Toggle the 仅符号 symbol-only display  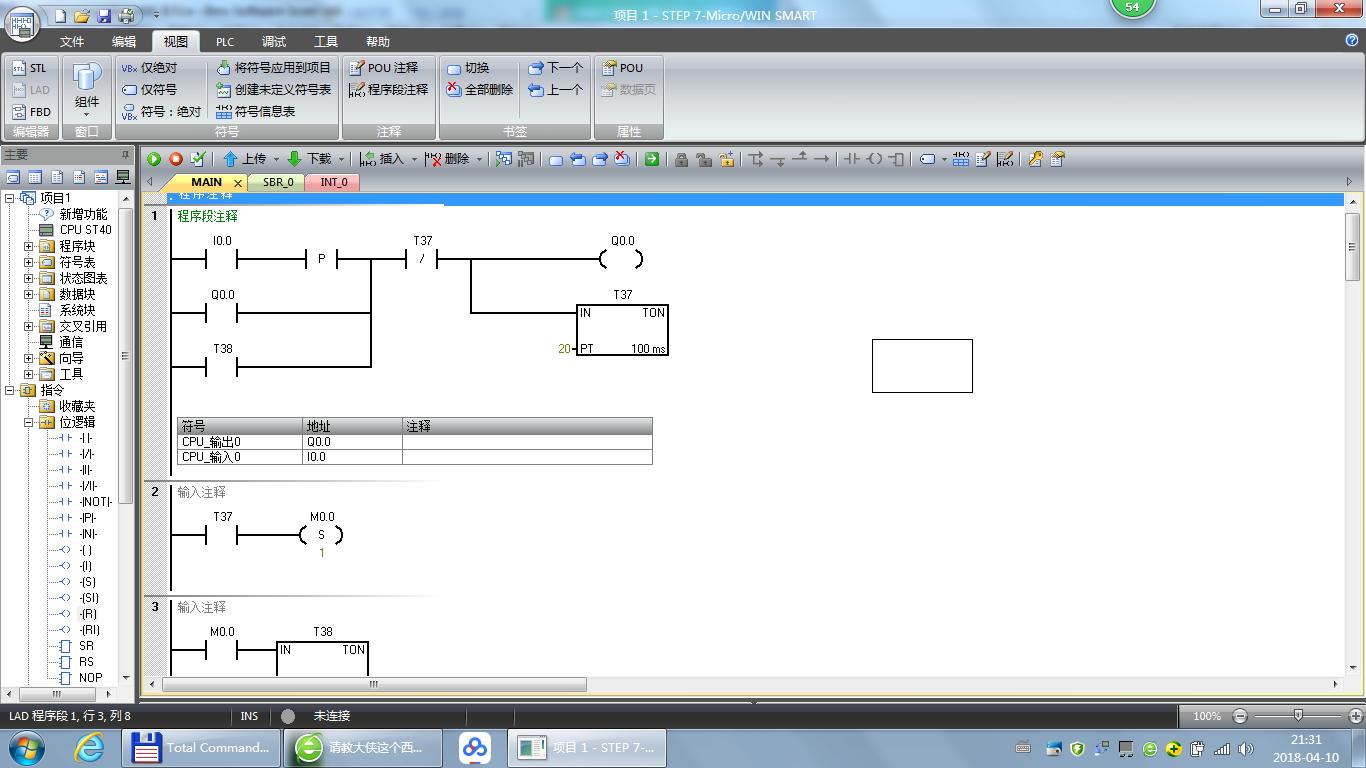pos(149,90)
